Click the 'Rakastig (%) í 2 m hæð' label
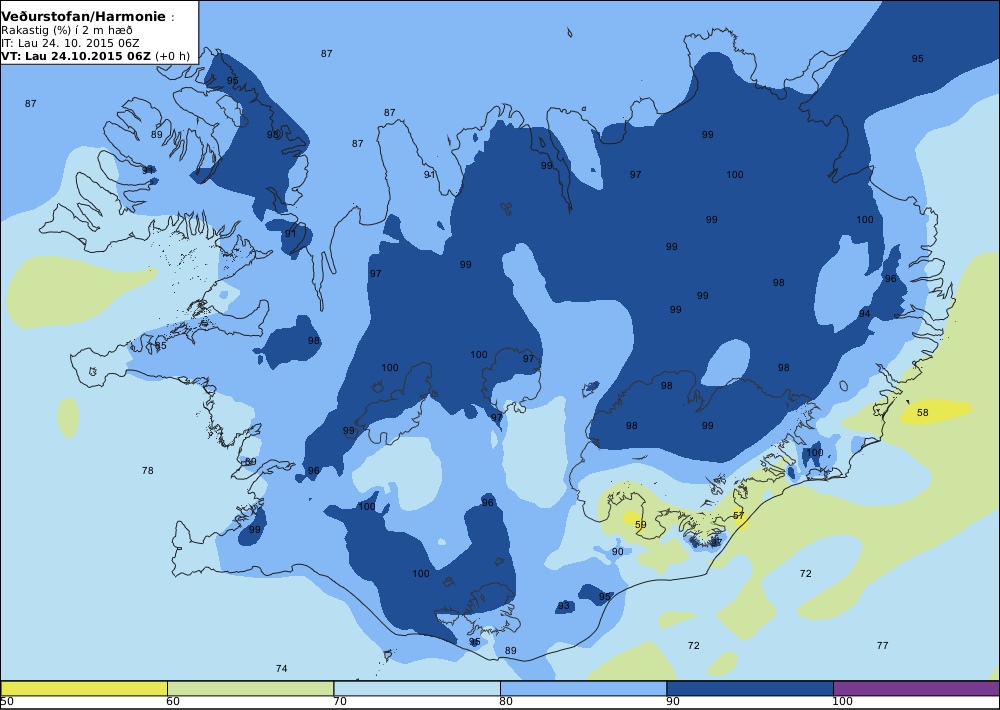 66,31
